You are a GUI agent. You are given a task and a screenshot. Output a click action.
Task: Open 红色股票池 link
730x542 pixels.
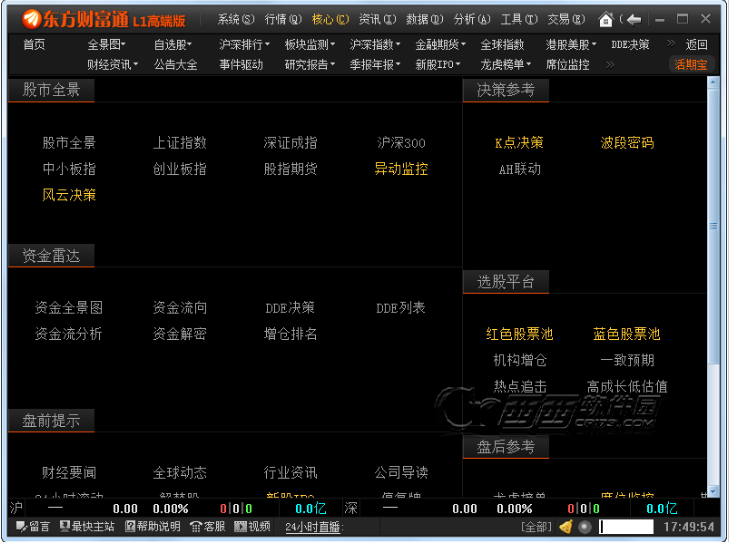[x=519, y=334]
